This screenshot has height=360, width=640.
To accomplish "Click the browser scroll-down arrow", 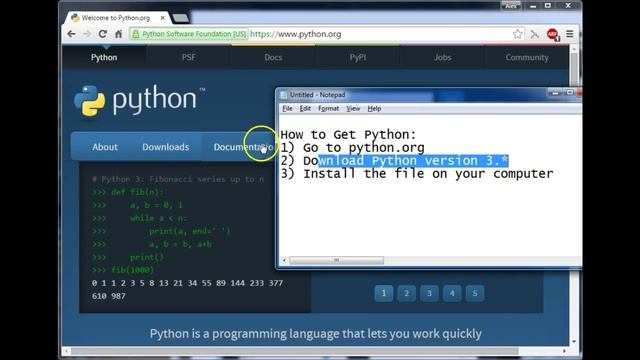I will (574, 342).
